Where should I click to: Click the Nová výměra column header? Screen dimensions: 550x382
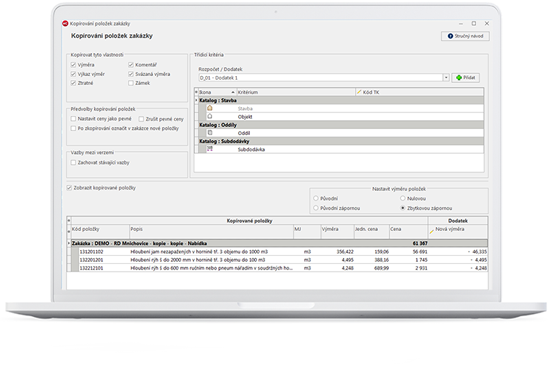coord(458,231)
